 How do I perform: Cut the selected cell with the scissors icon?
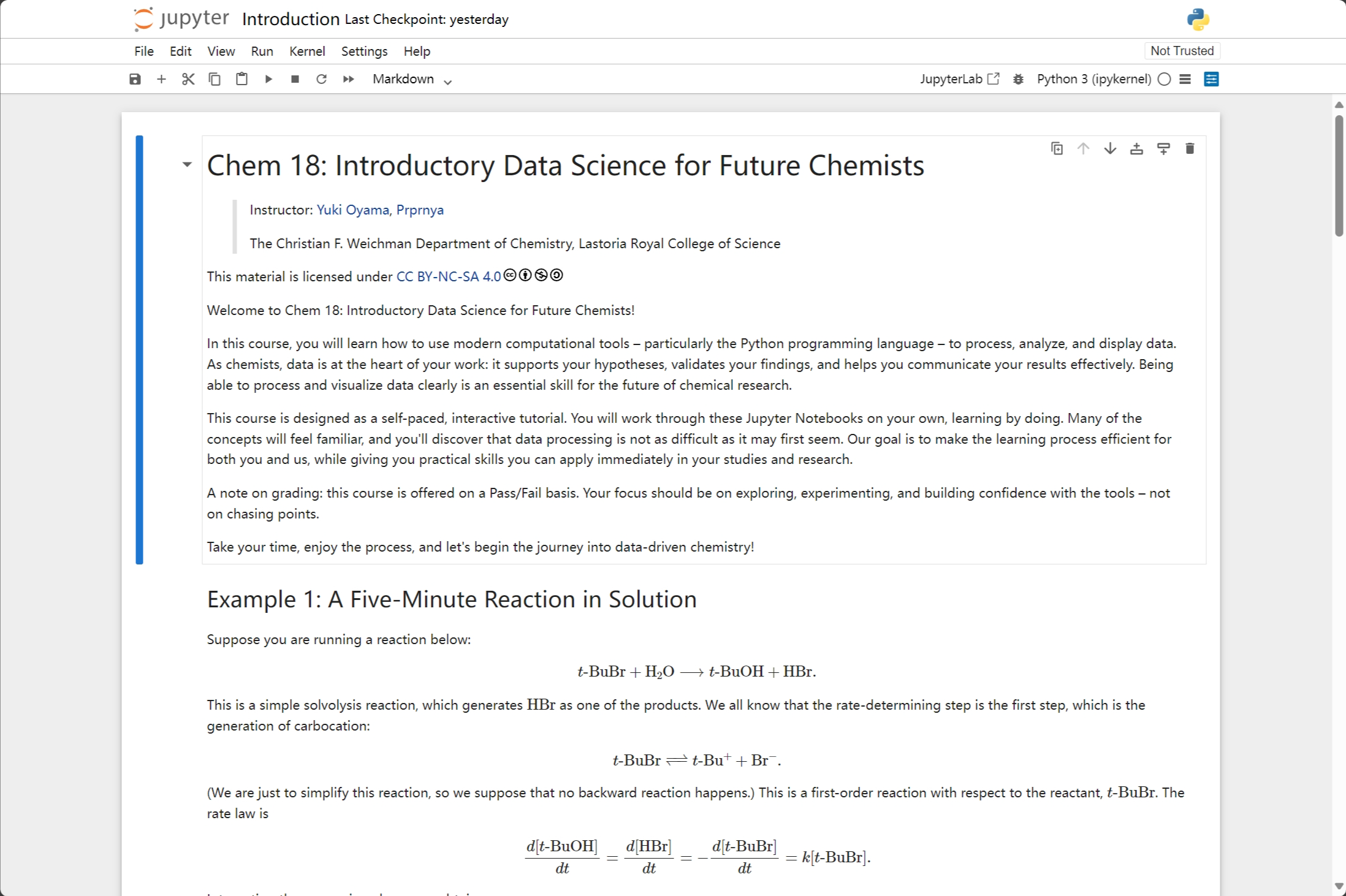188,78
